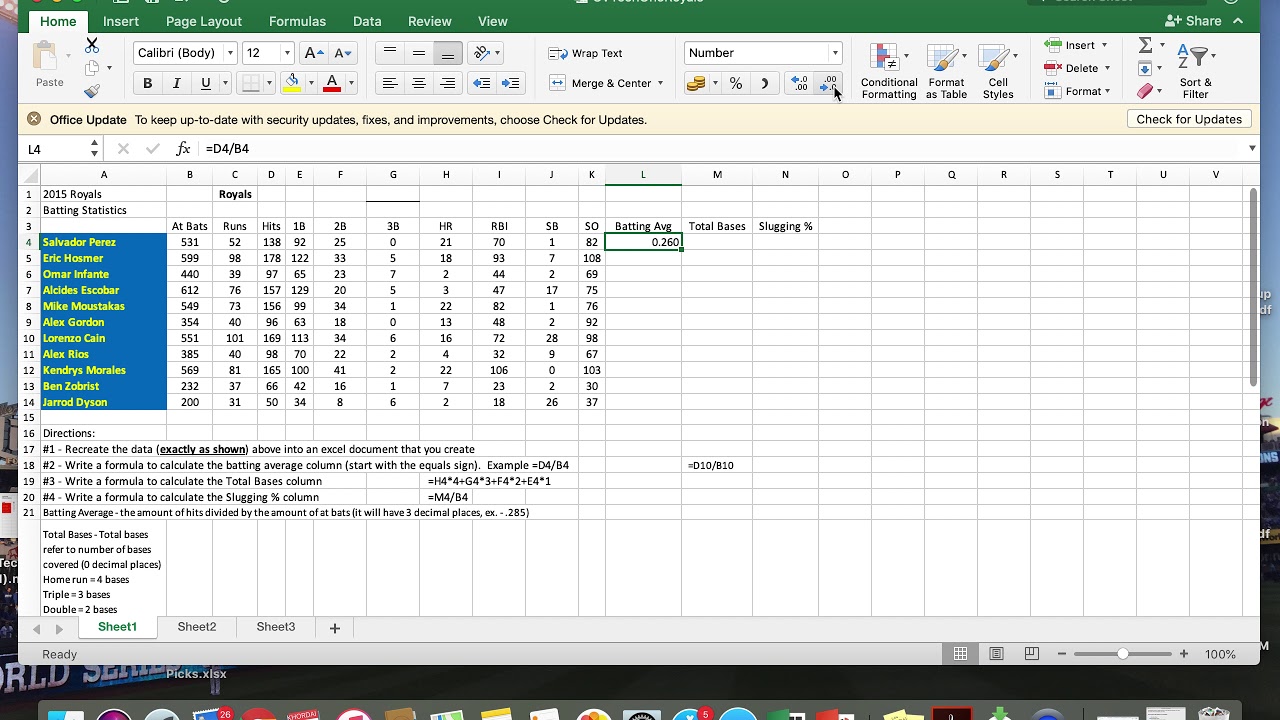Apply the currency format coins icon
The image size is (1280, 720).
[696, 84]
